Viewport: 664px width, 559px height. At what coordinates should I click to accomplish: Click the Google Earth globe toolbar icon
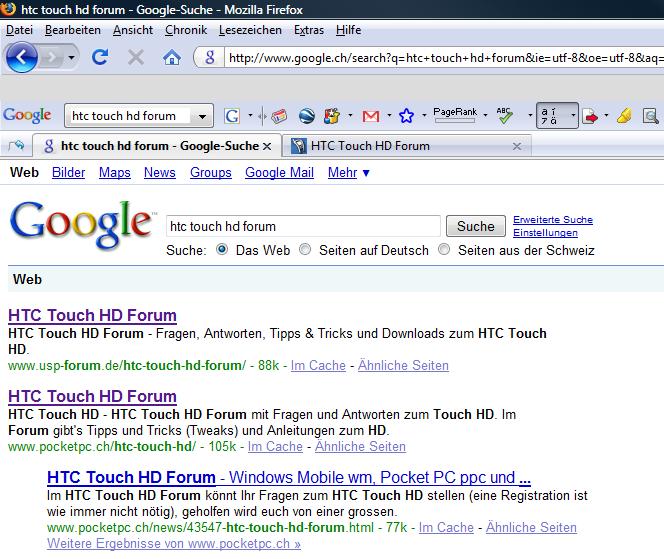click(x=307, y=116)
